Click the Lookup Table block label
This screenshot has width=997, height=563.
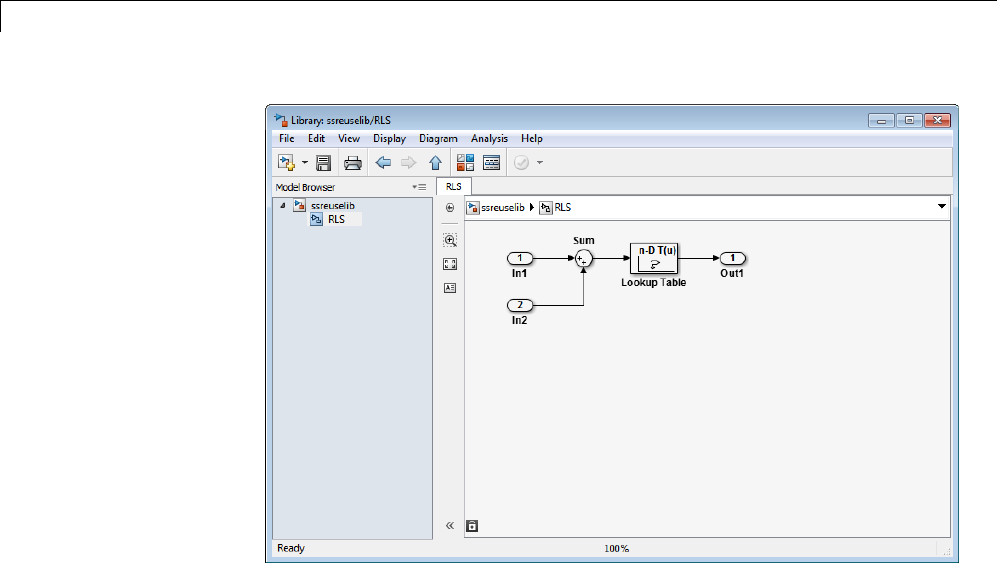pos(654,282)
